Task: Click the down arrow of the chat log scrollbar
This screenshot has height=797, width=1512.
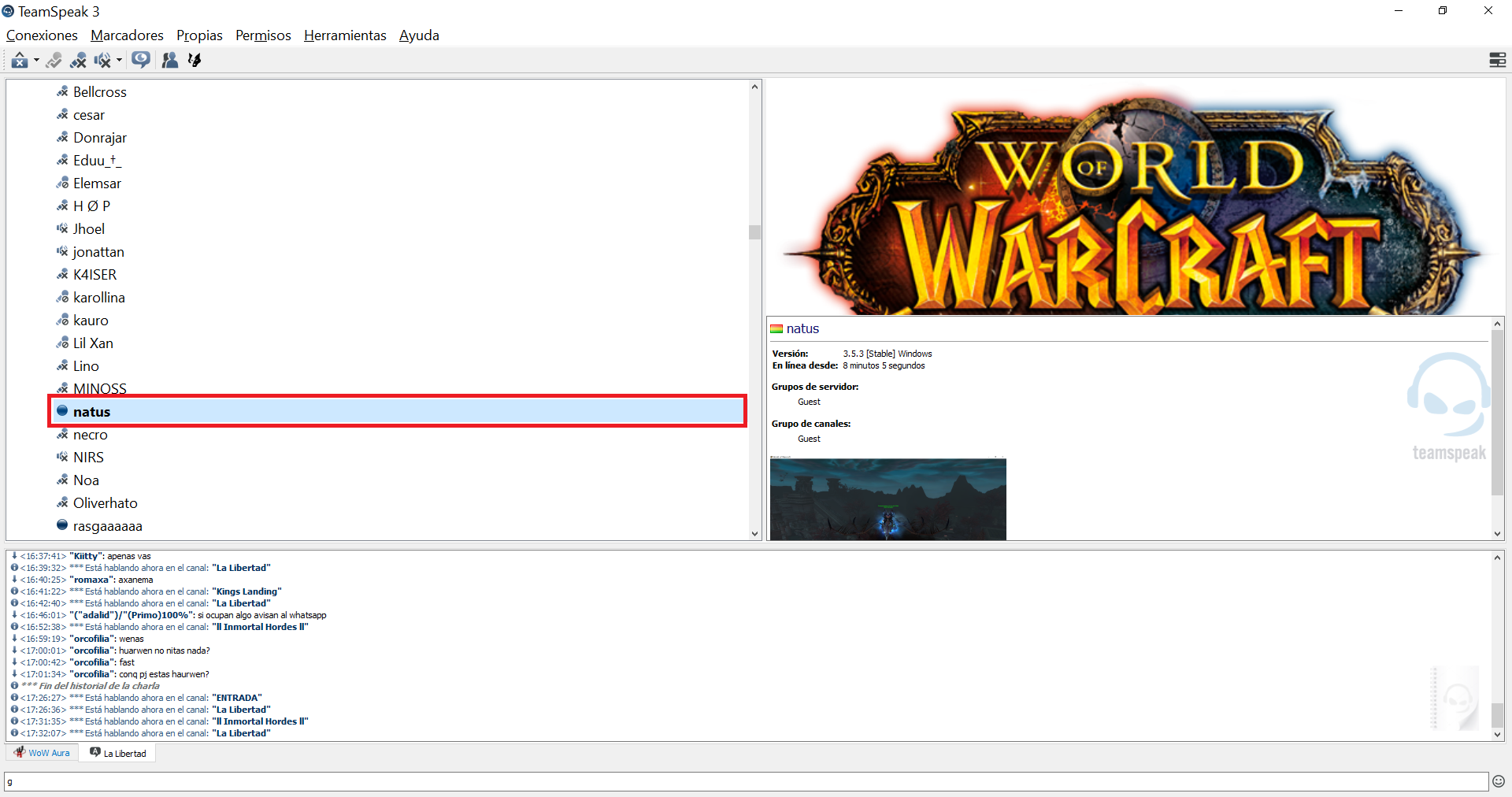Action: [x=1498, y=734]
